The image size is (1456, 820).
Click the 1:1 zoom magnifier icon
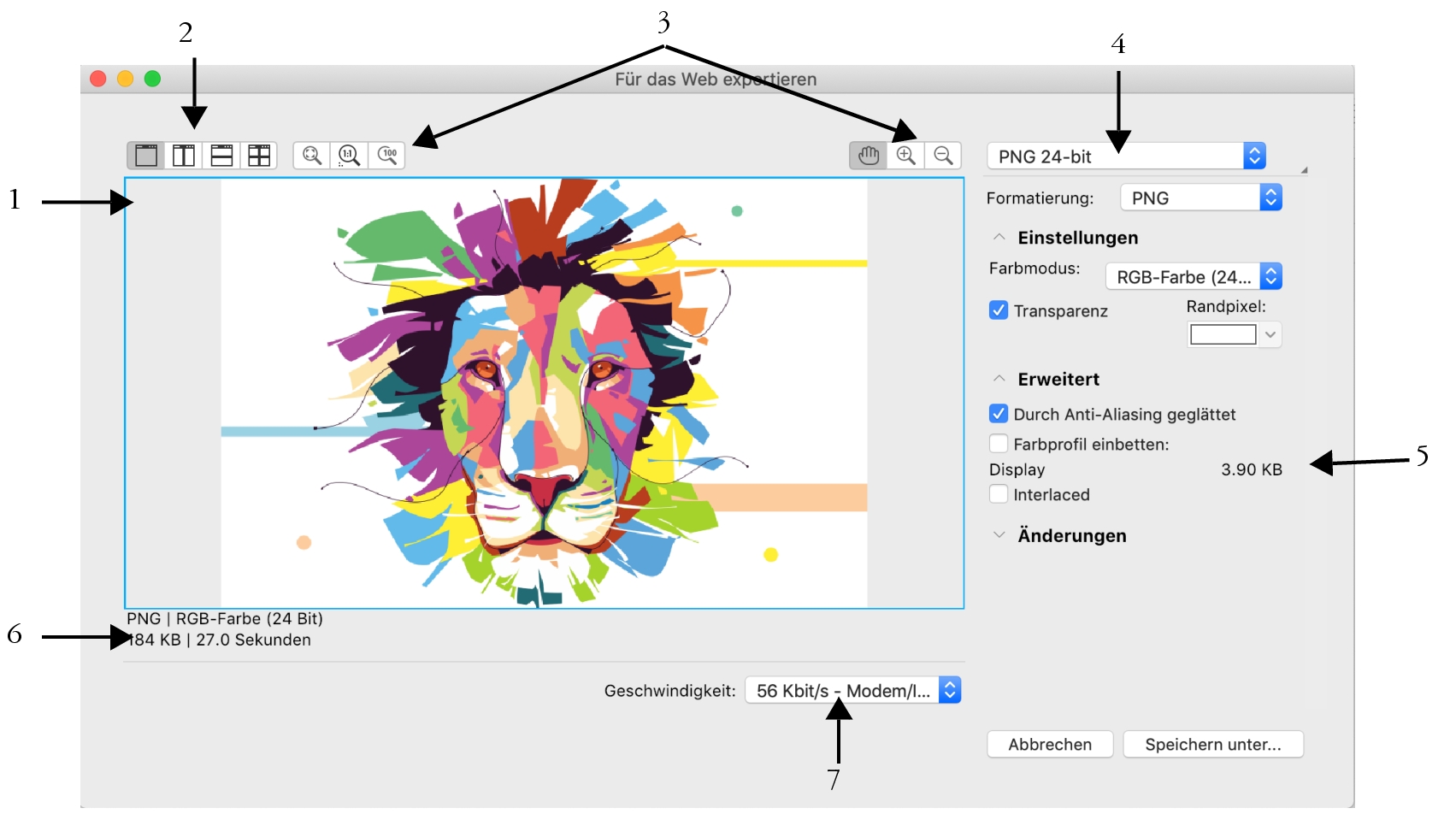pyautogui.click(x=350, y=156)
